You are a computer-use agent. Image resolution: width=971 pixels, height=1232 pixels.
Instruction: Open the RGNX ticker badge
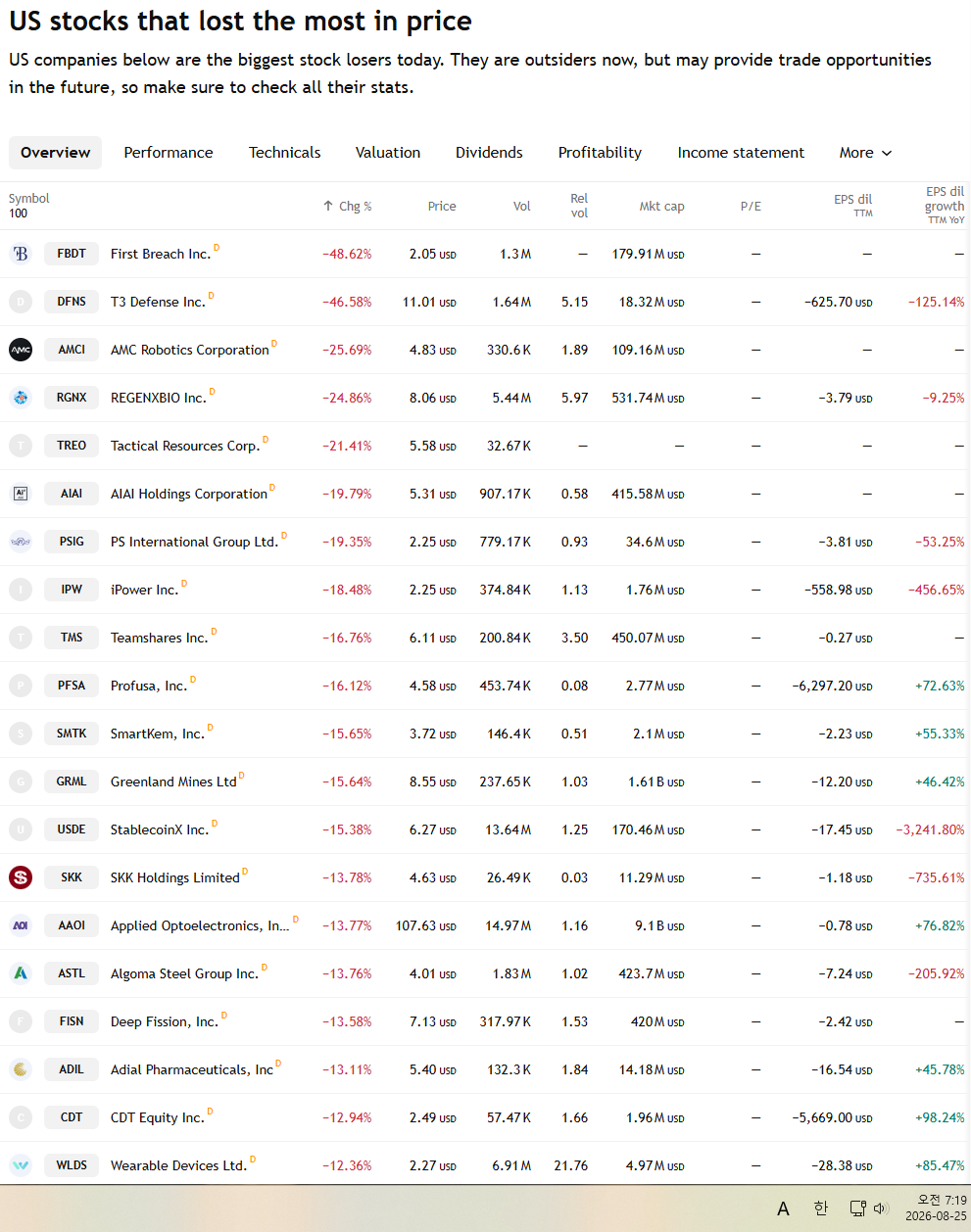tap(72, 398)
